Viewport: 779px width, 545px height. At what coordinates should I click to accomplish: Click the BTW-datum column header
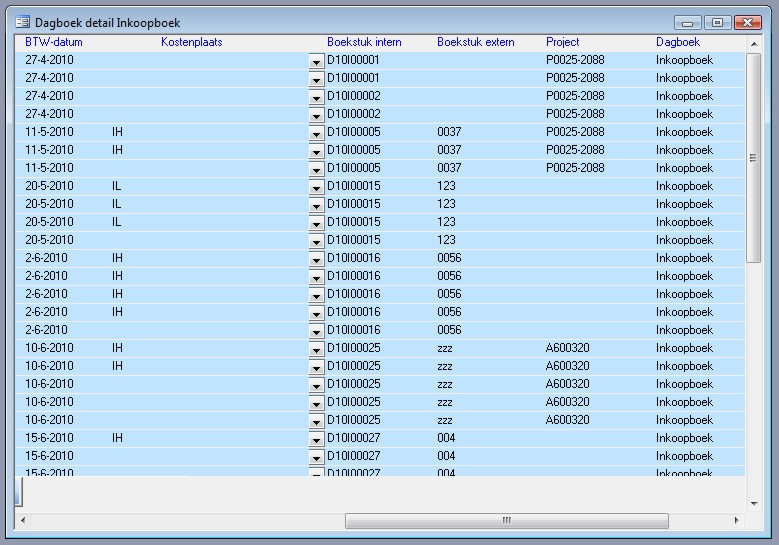tap(54, 42)
